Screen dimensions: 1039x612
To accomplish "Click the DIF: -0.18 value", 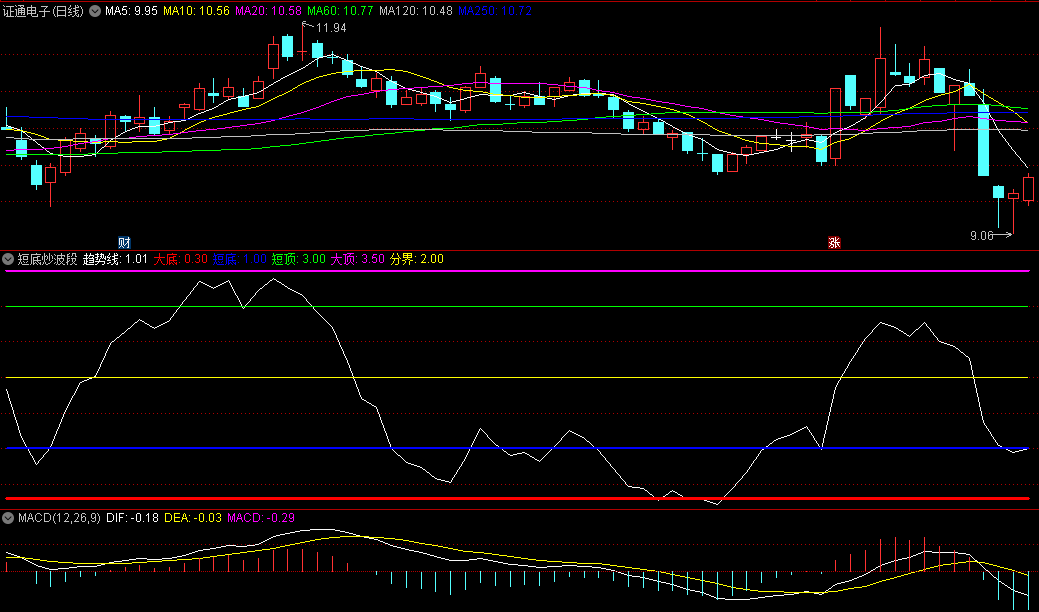I will [133, 518].
